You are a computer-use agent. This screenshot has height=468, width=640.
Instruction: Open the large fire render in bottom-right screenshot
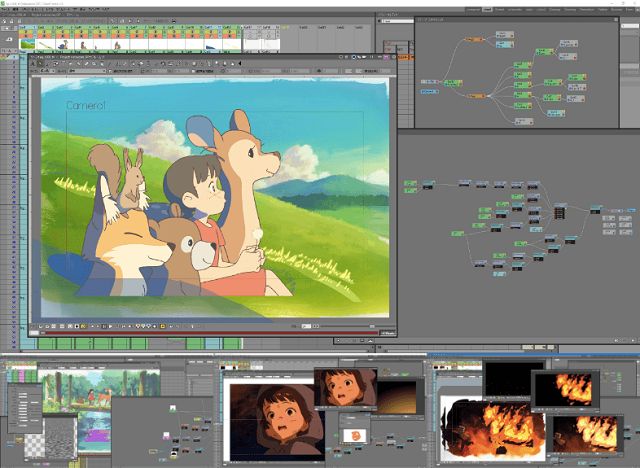point(494,428)
